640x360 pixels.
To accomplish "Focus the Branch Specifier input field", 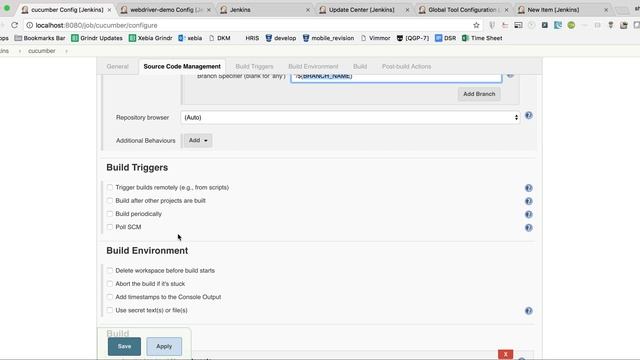I will (396, 77).
